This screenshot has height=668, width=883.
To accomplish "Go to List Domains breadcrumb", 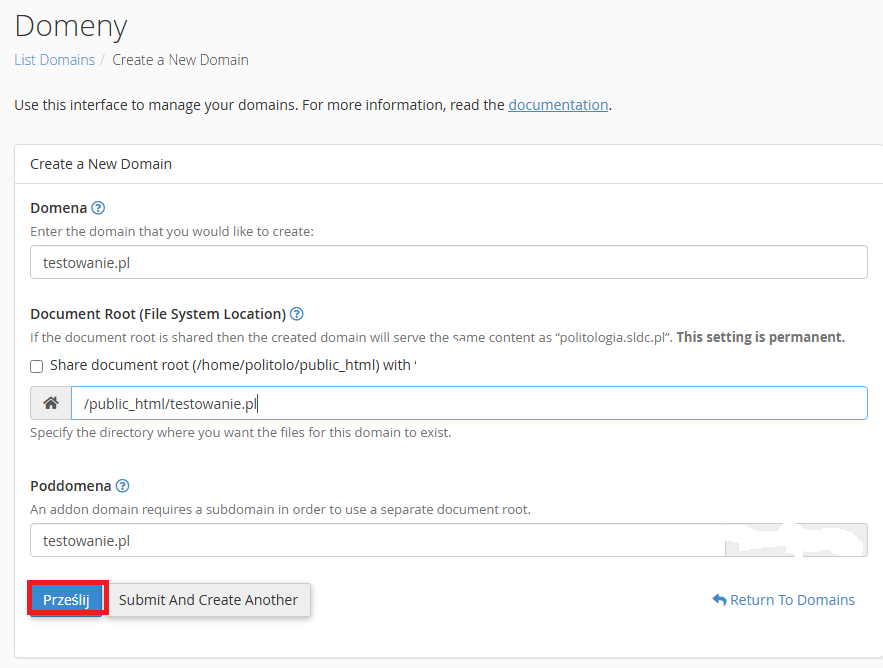I will [x=54, y=60].
